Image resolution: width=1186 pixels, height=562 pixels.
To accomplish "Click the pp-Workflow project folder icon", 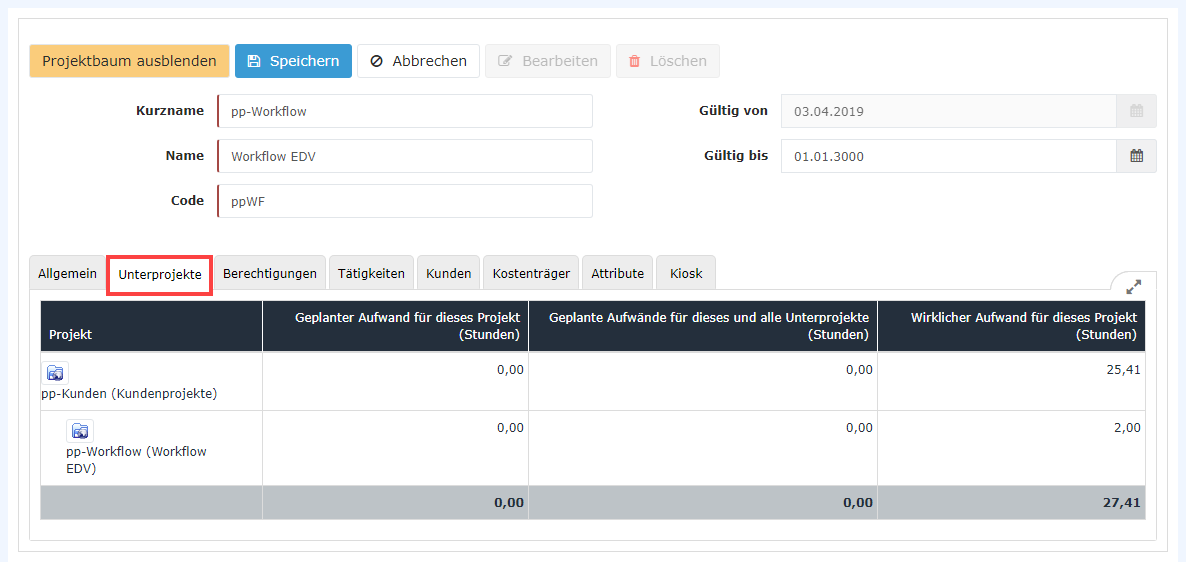I will pos(79,431).
